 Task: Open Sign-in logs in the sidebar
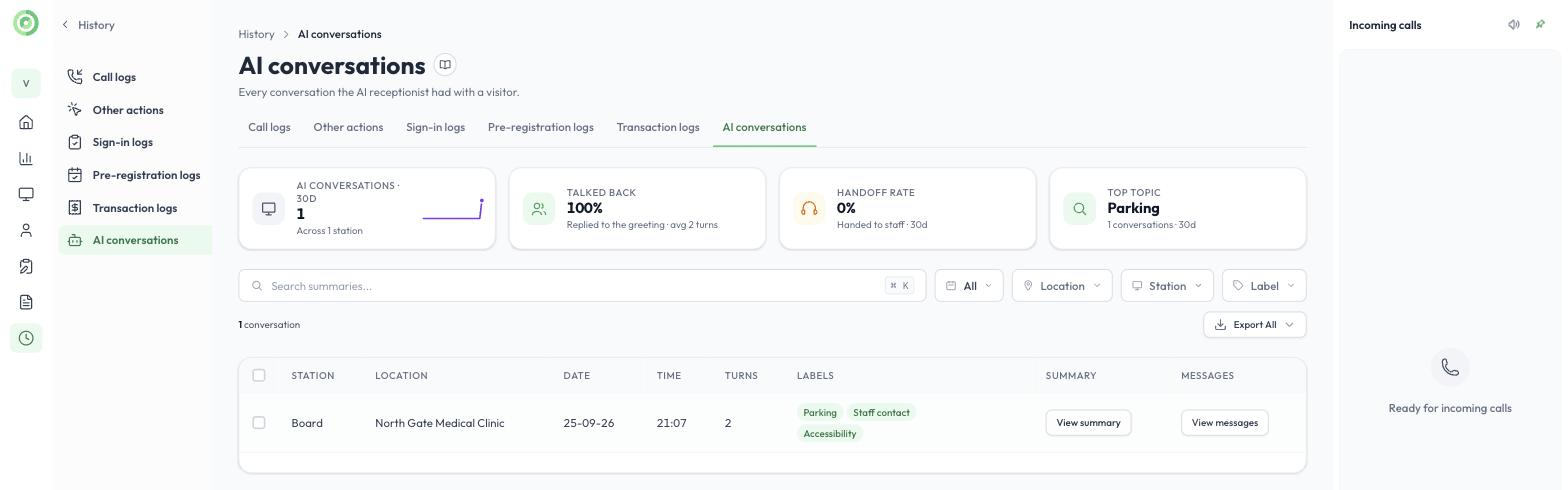[x=135, y=142]
